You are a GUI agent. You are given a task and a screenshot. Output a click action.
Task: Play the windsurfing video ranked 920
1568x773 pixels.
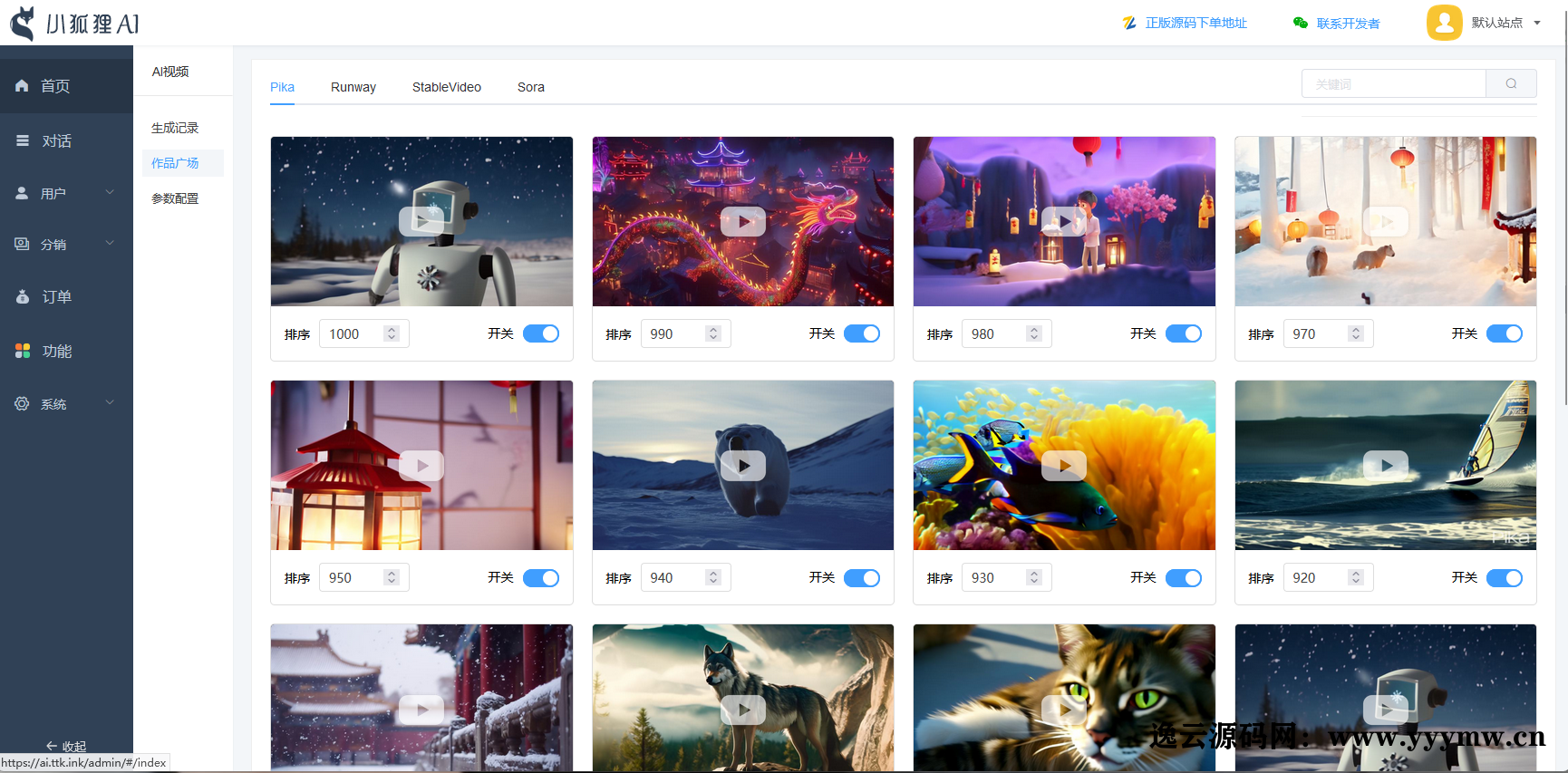coord(1386,465)
